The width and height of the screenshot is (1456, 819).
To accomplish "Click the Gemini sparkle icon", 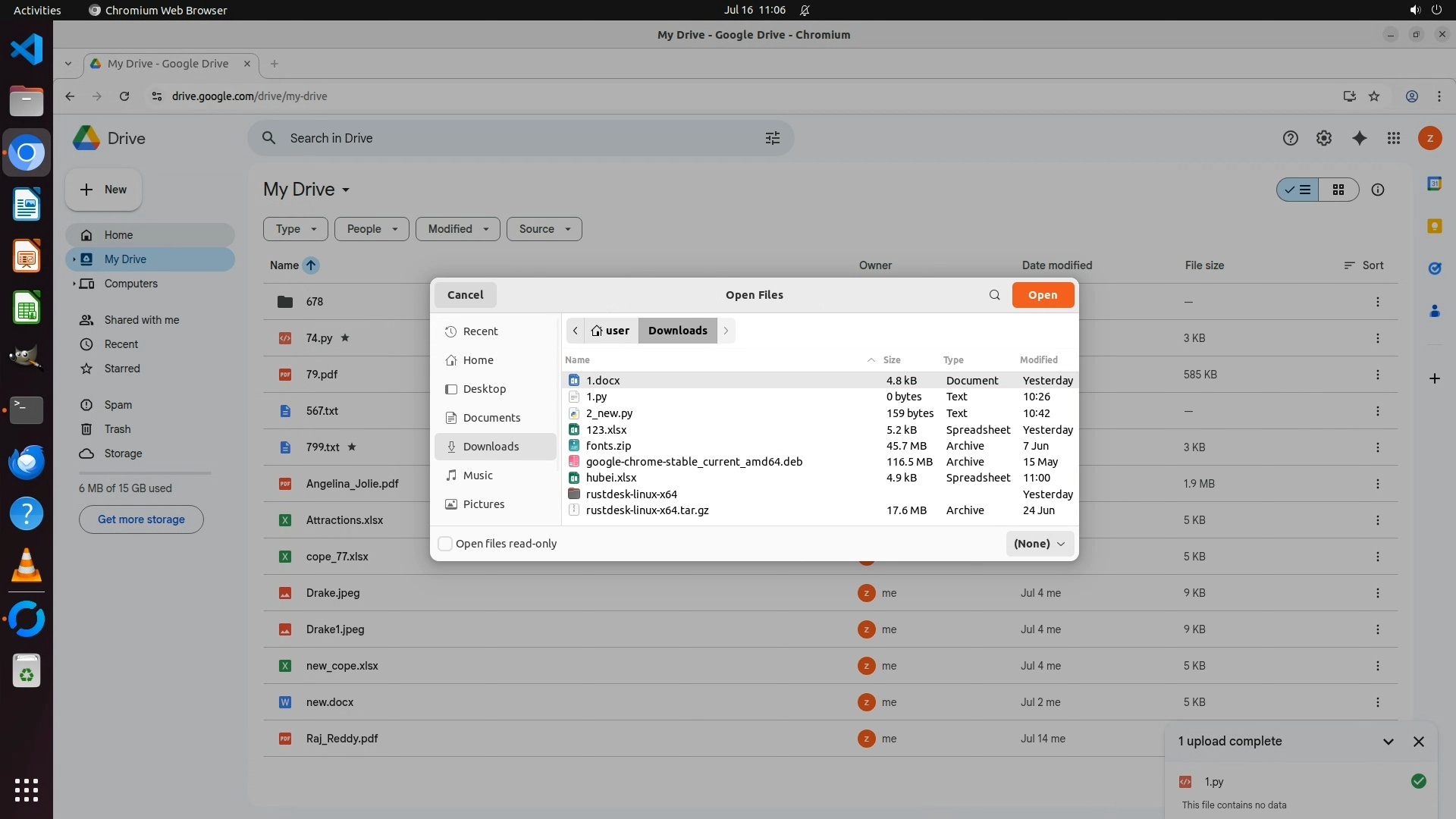I will [x=1359, y=138].
